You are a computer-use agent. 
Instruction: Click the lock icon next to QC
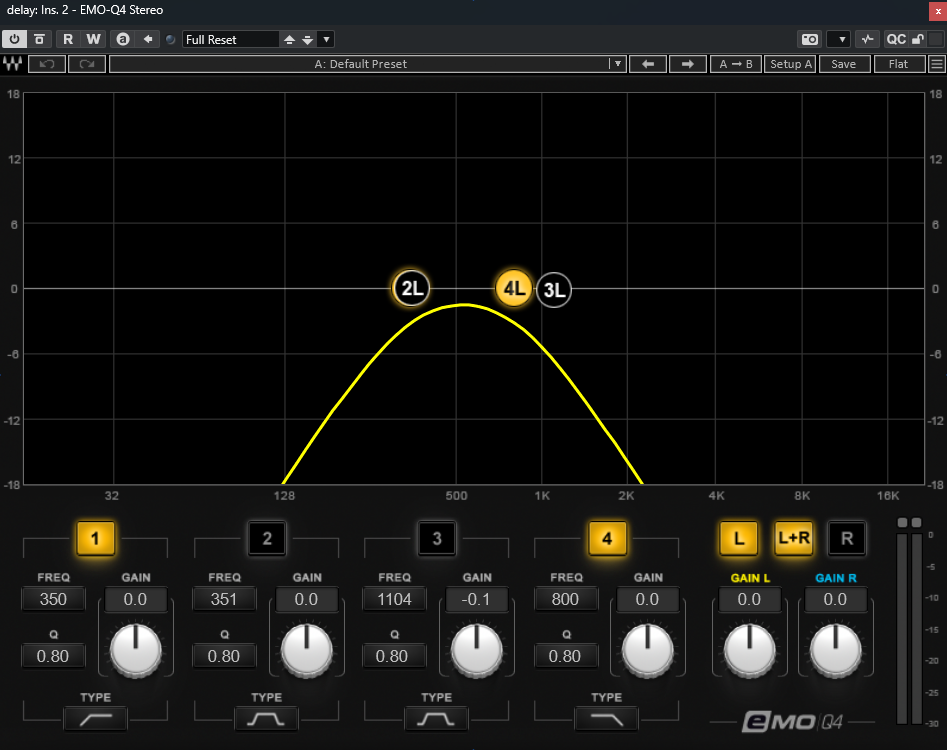click(918, 39)
